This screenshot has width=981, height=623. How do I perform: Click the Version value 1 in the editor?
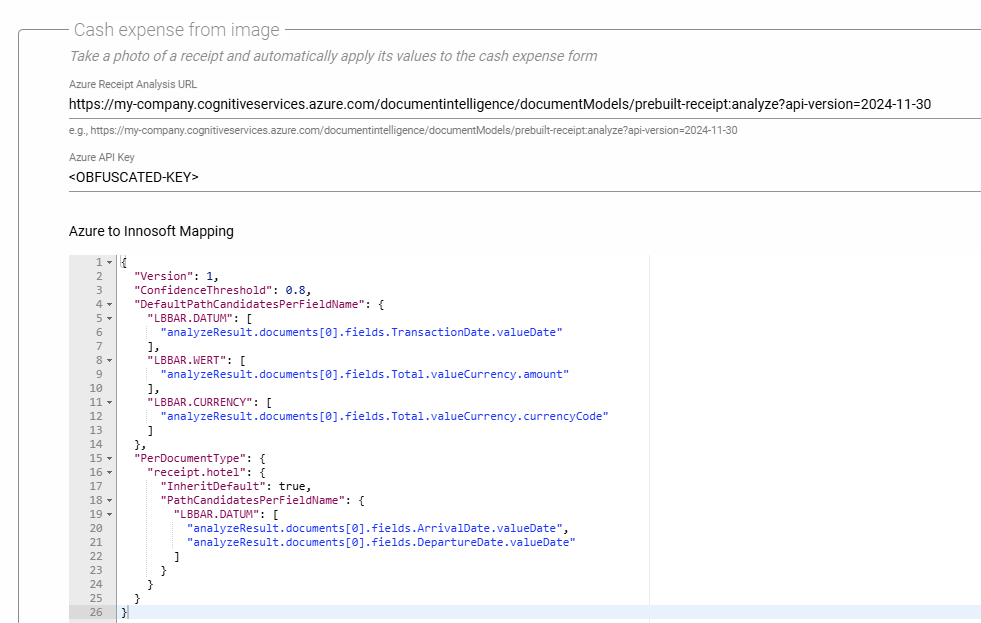pyautogui.click(x=209, y=276)
